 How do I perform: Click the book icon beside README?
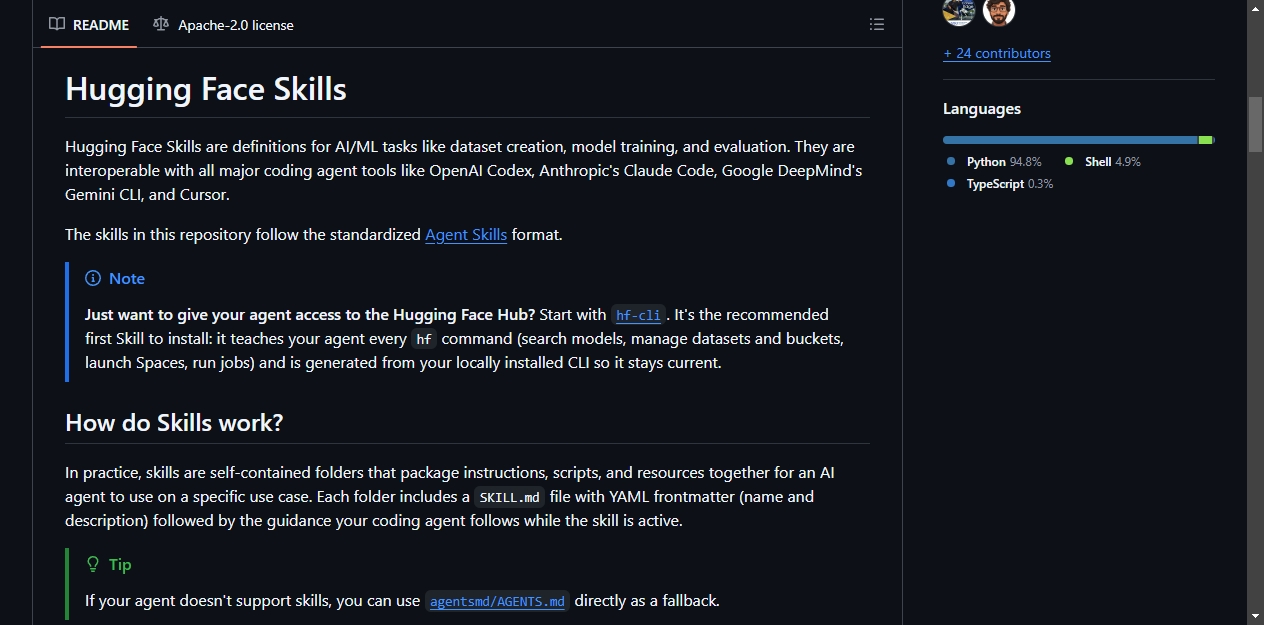coord(57,24)
